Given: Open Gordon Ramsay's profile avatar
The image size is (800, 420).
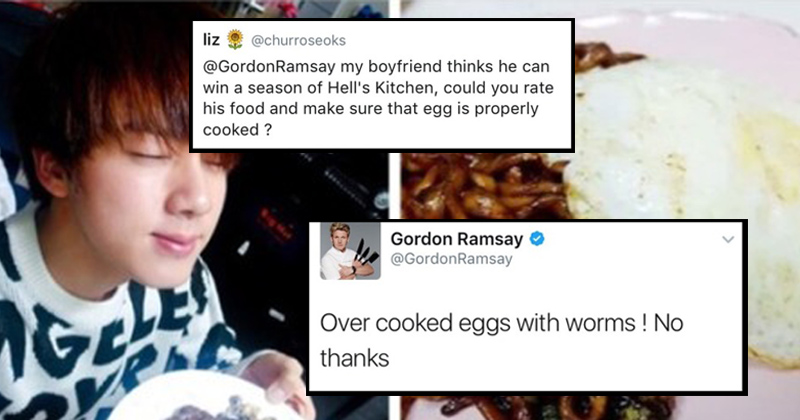Looking at the screenshot, I should tap(350, 251).
